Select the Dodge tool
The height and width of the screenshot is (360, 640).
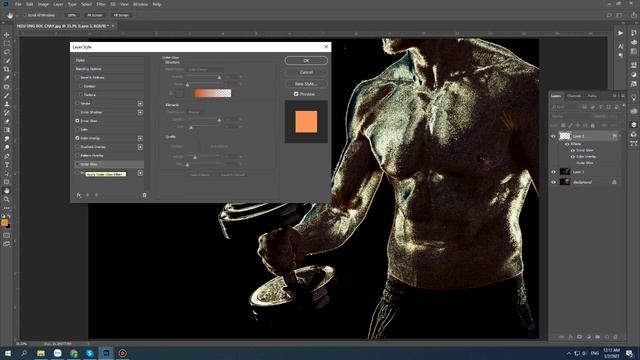(x=7, y=147)
